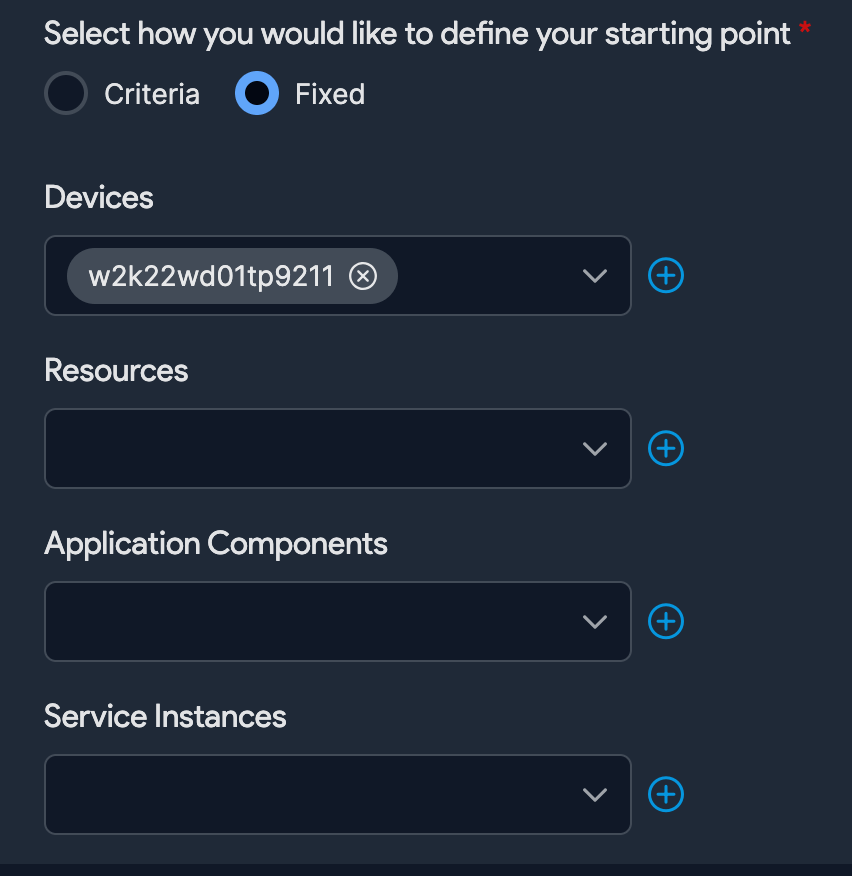Open the Resources dropdown arrow
The height and width of the screenshot is (876, 852).
pos(595,449)
